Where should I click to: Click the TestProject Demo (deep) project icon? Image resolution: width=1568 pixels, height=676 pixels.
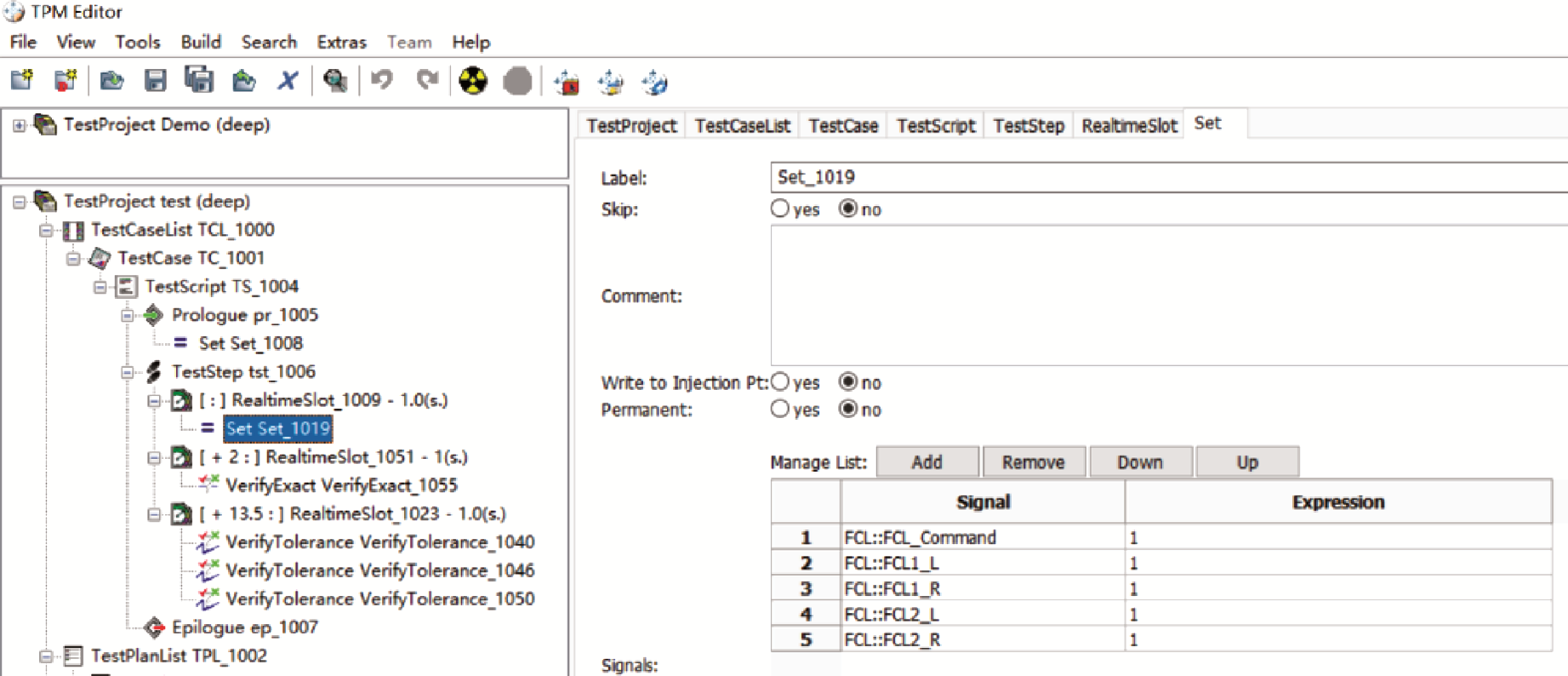tap(44, 125)
